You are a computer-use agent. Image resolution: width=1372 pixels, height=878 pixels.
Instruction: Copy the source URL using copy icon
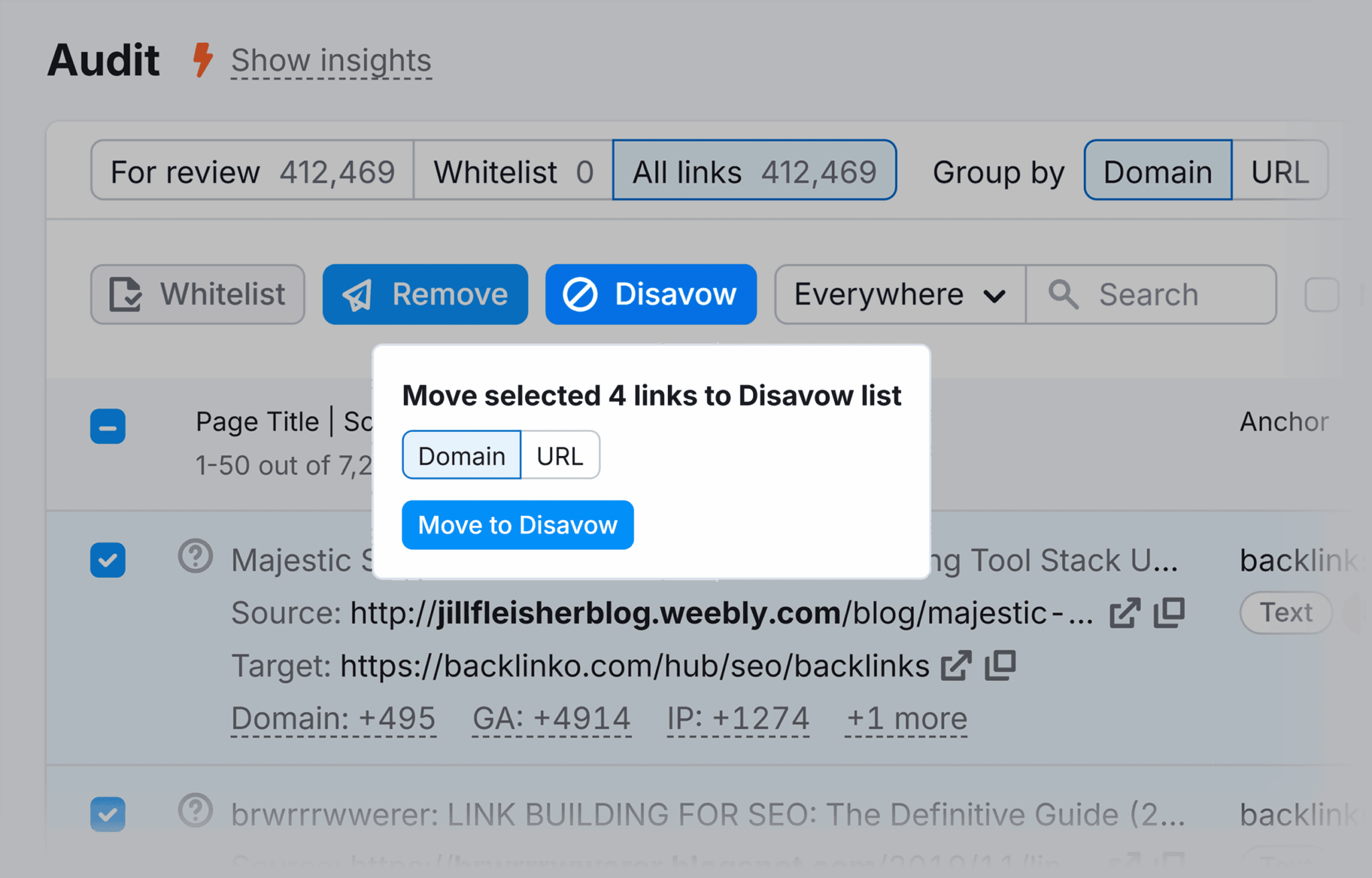click(1169, 611)
